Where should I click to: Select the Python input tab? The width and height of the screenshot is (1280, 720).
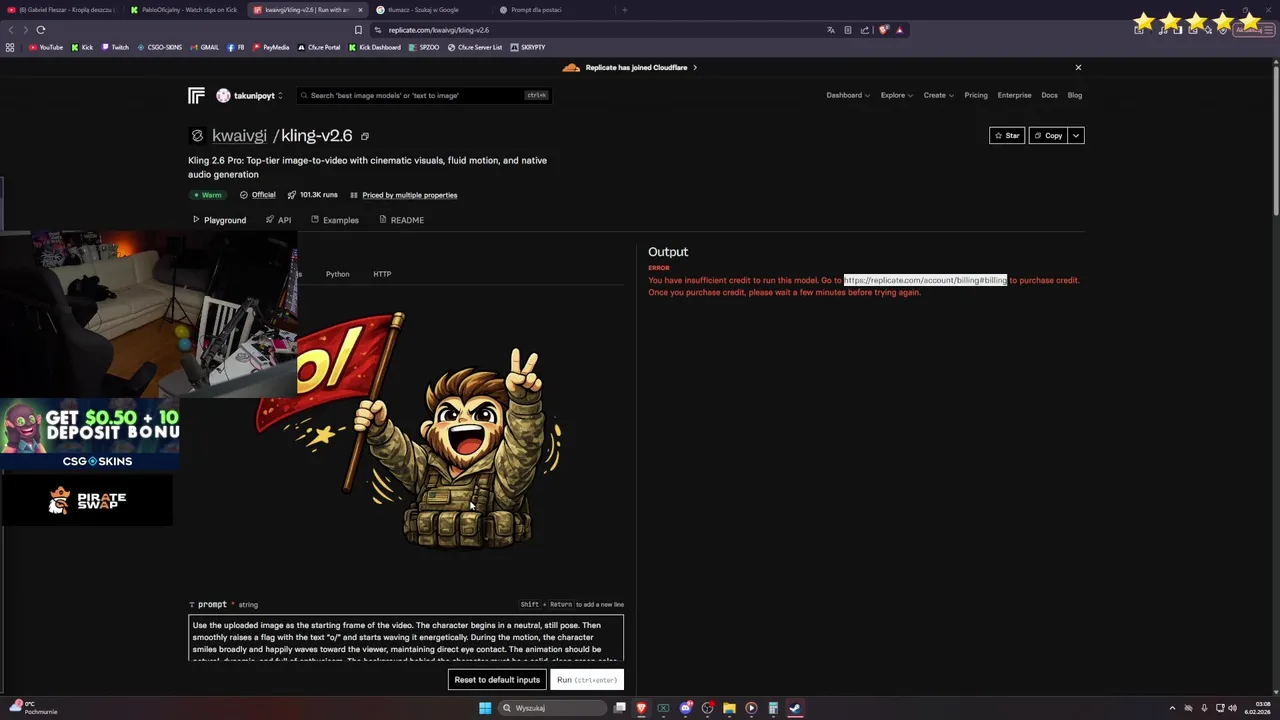point(337,274)
